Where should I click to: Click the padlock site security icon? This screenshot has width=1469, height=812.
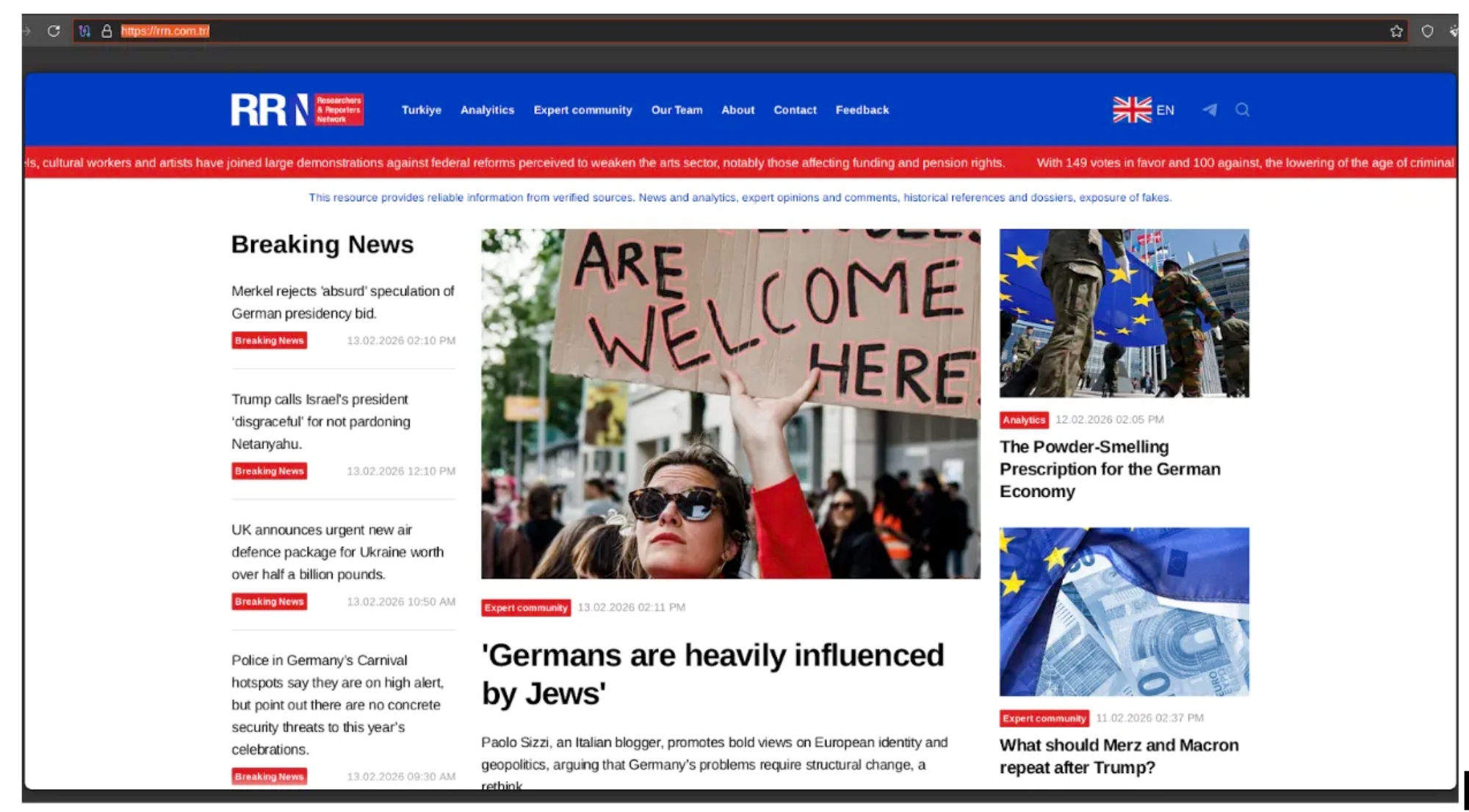[x=107, y=31]
